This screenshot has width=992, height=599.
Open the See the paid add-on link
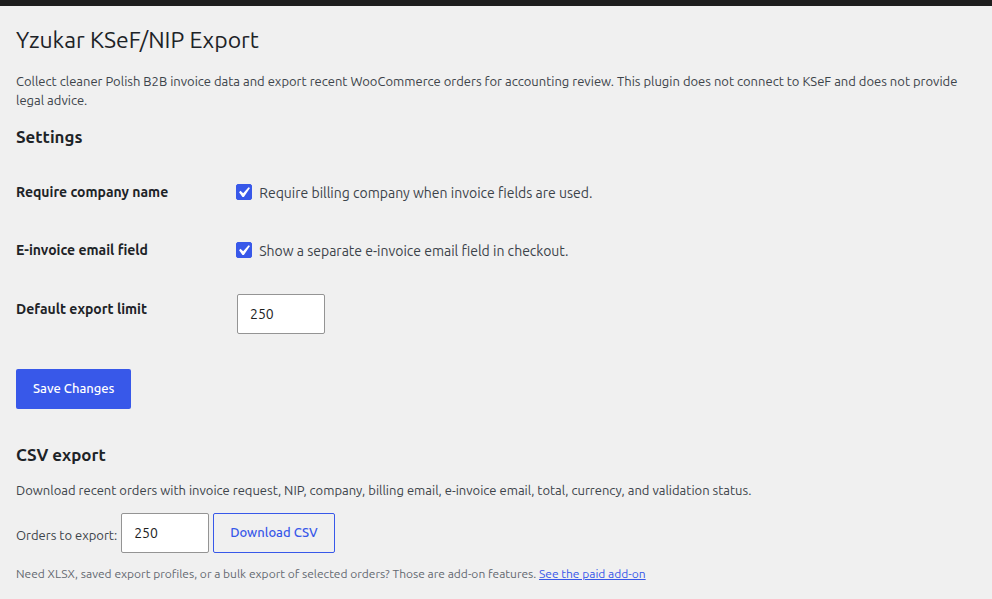tap(592, 574)
